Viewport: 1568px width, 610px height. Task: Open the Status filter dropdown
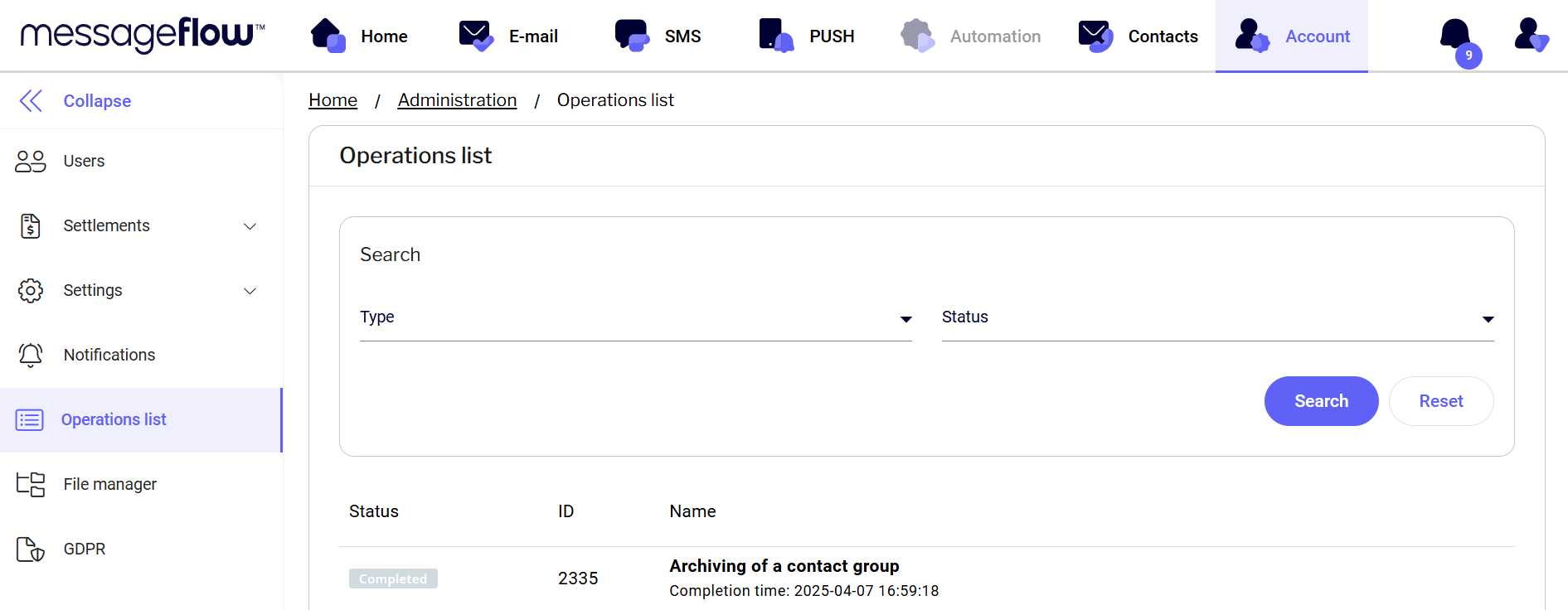[x=1217, y=318]
